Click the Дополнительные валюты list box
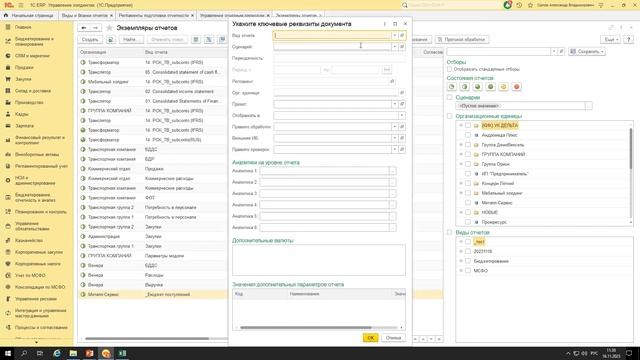The image size is (640, 360). click(x=319, y=260)
